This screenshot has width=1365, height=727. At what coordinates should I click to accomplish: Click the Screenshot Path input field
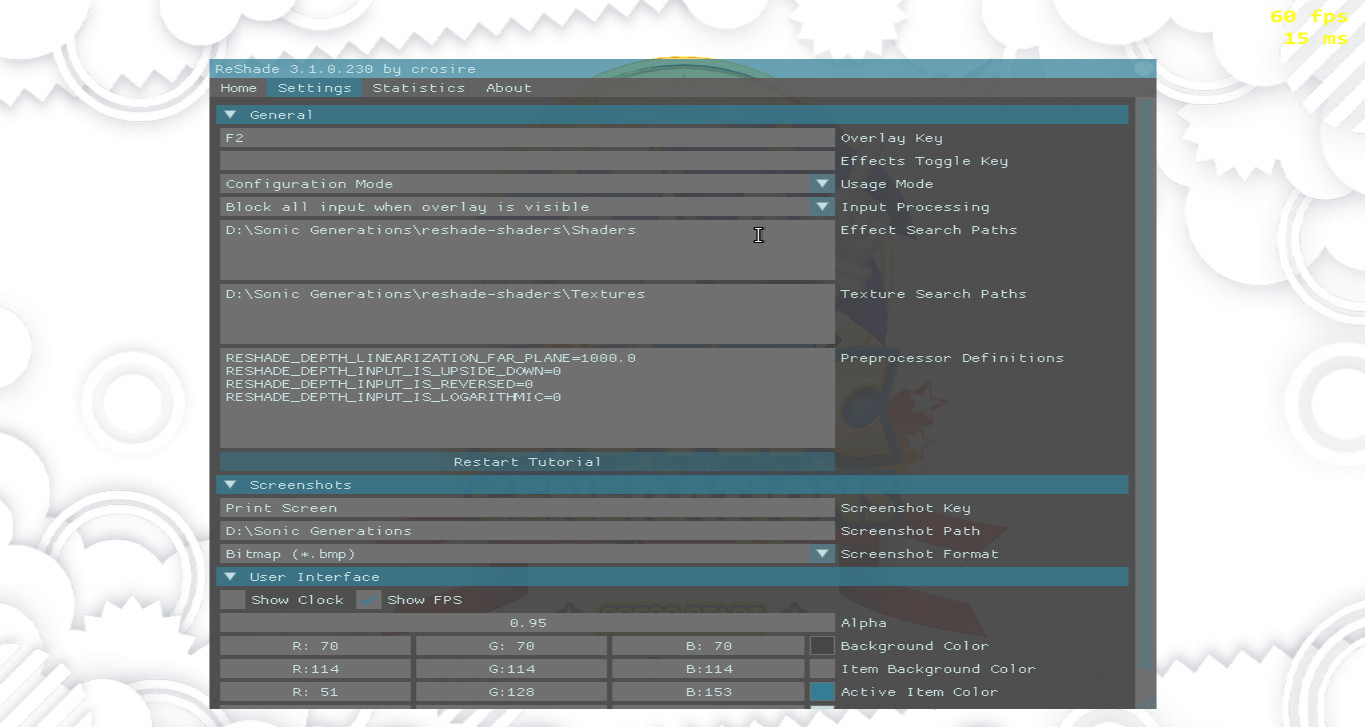(x=527, y=531)
